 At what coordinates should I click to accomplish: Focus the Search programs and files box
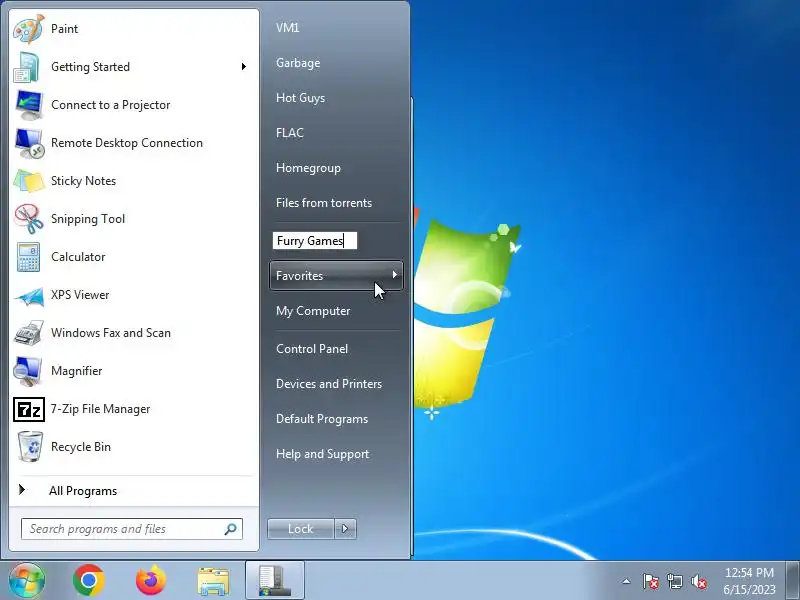[x=132, y=529]
